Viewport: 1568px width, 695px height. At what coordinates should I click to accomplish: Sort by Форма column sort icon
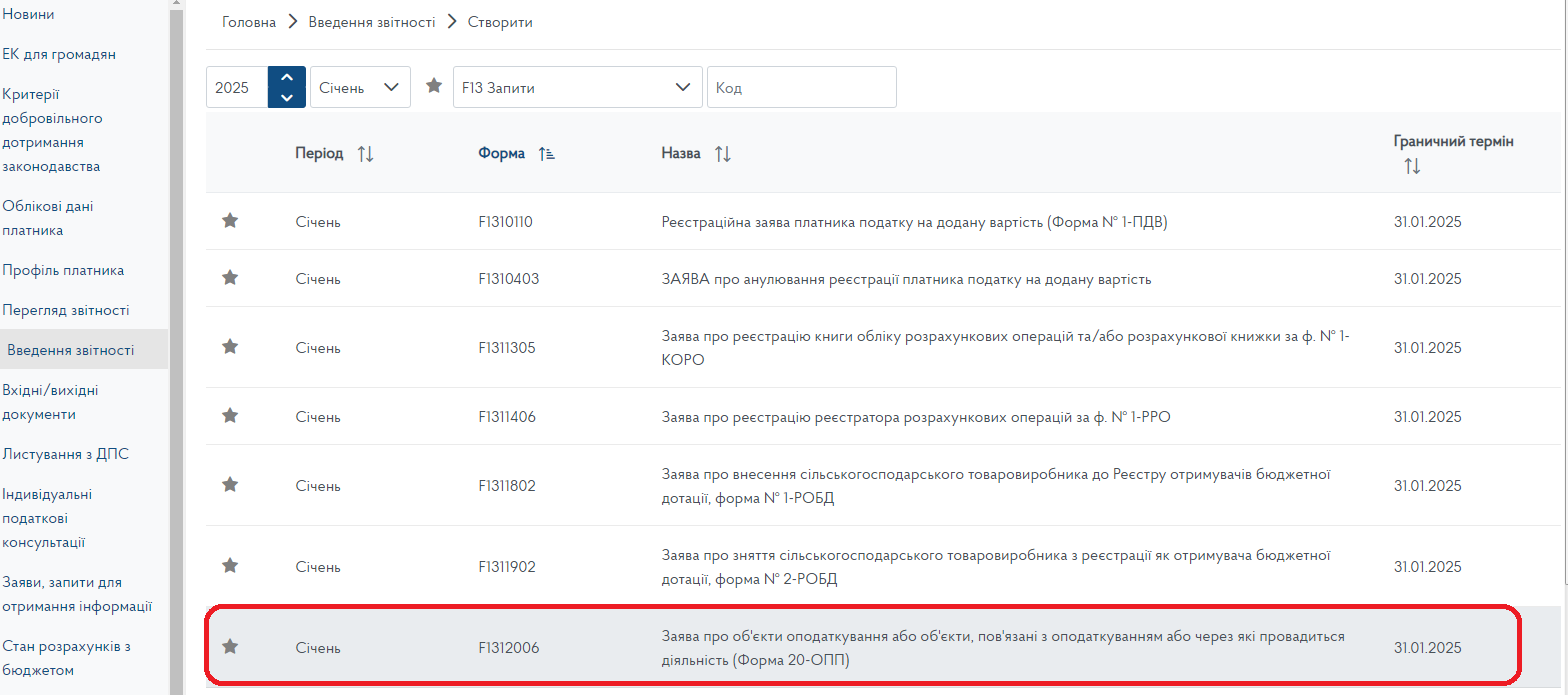click(546, 154)
